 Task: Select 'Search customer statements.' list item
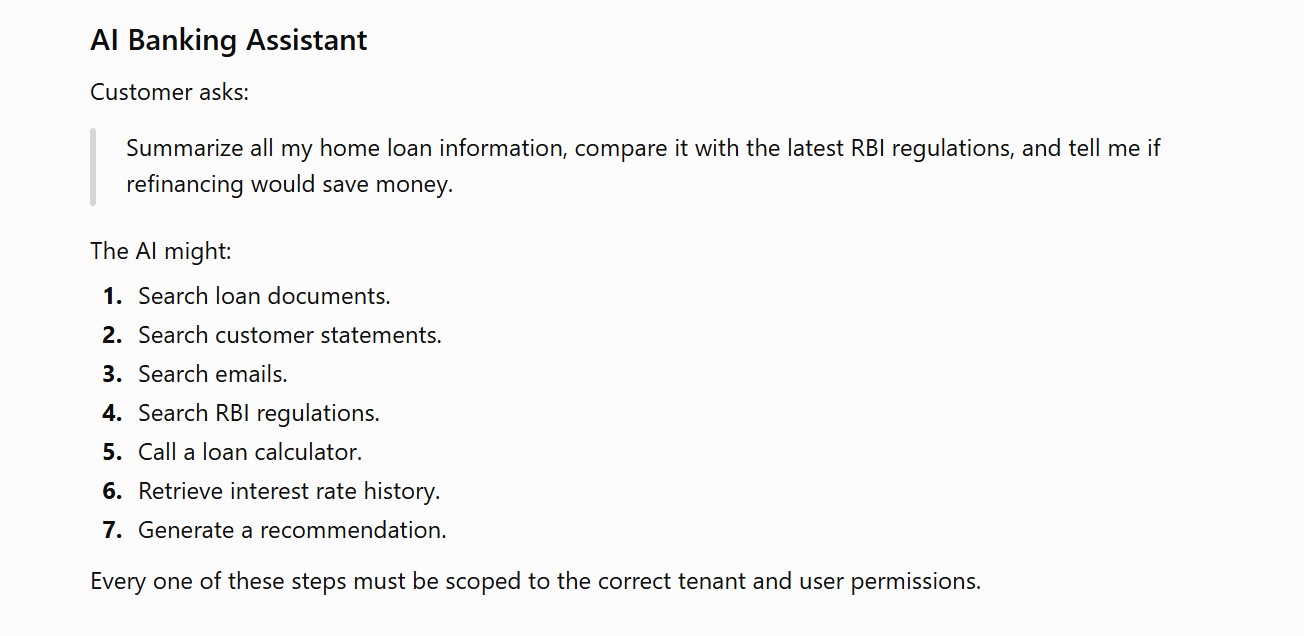point(290,335)
